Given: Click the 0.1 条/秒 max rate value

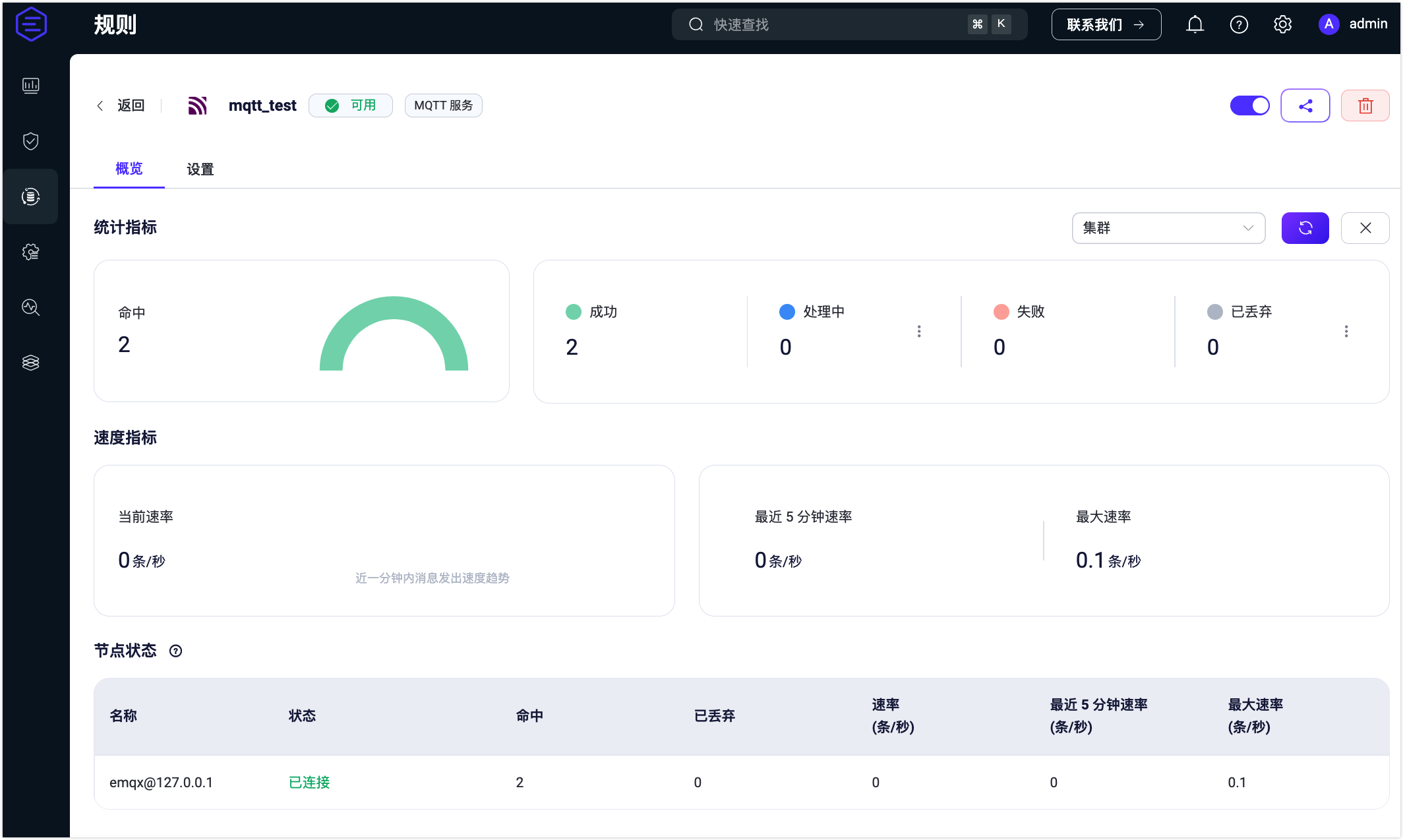Looking at the screenshot, I should coord(1108,560).
